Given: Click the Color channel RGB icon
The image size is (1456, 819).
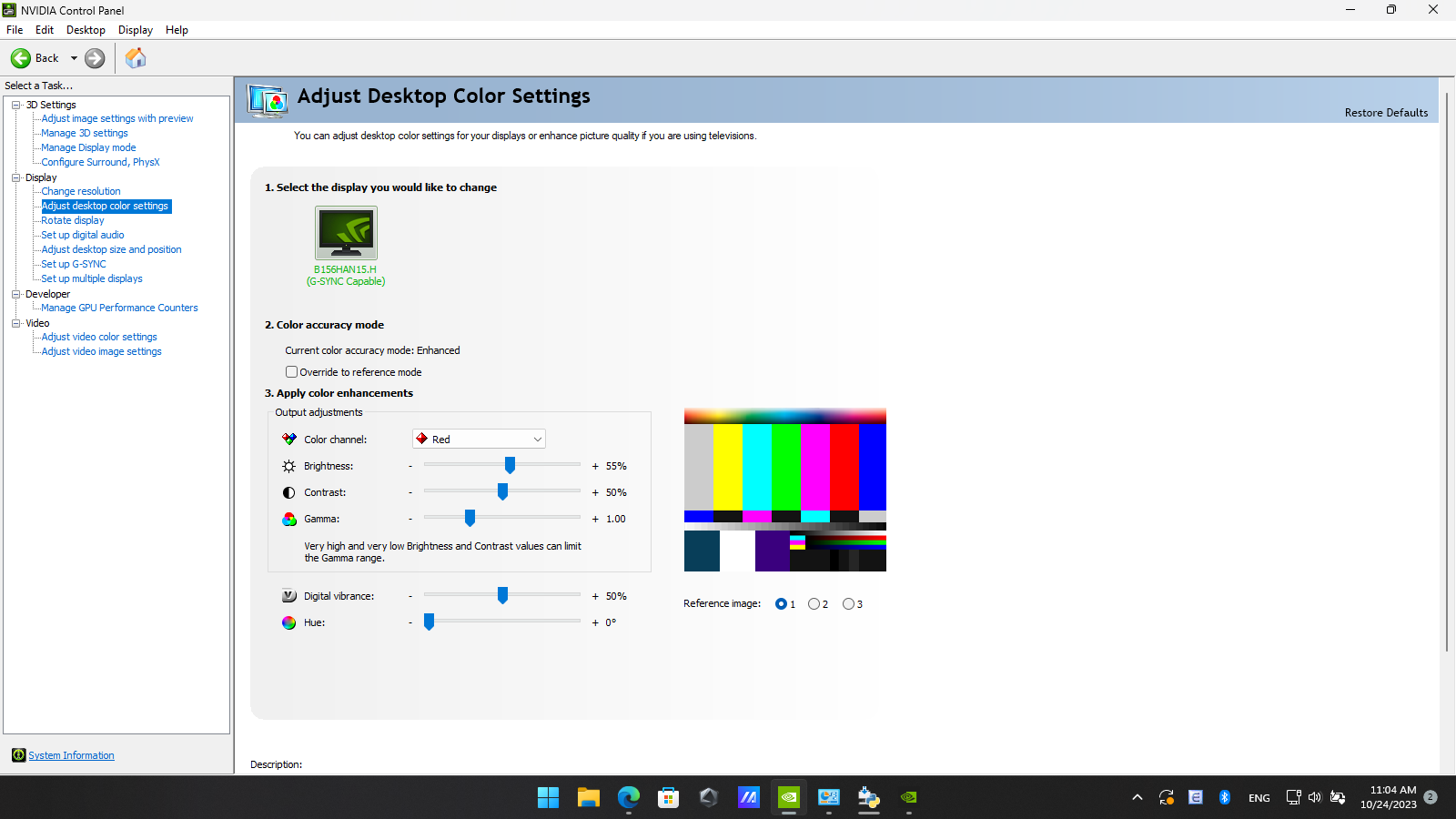Looking at the screenshot, I should pyautogui.click(x=289, y=439).
